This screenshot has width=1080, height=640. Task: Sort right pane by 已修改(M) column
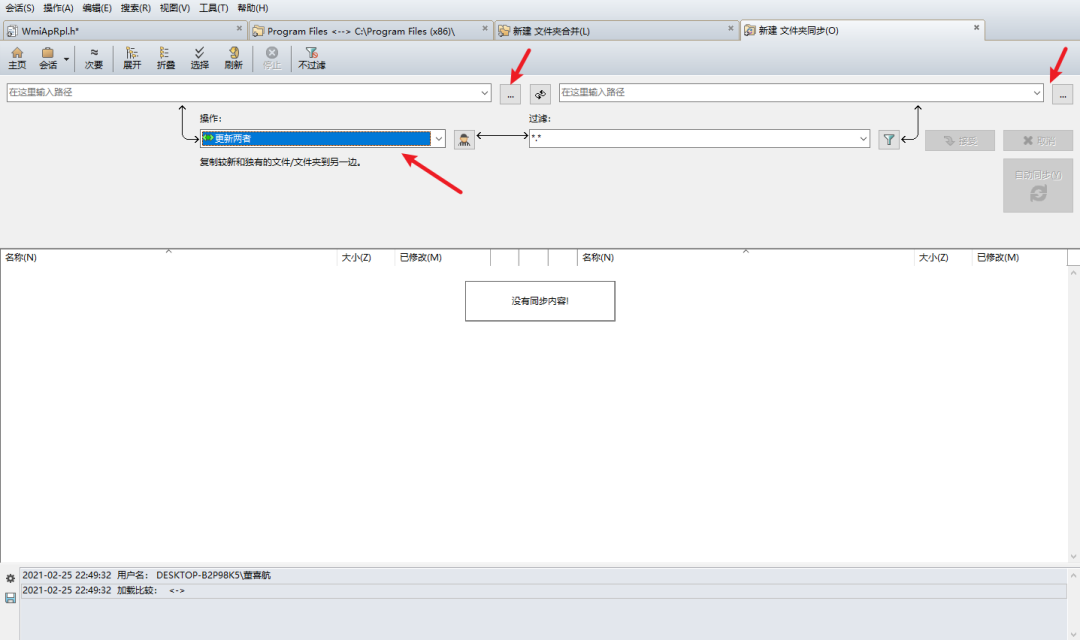coord(1019,258)
